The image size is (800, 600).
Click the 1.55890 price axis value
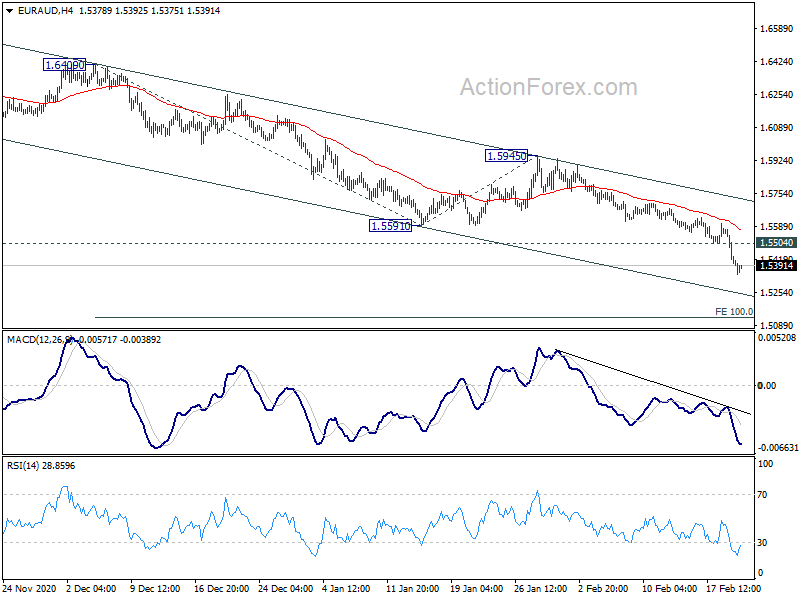point(777,227)
